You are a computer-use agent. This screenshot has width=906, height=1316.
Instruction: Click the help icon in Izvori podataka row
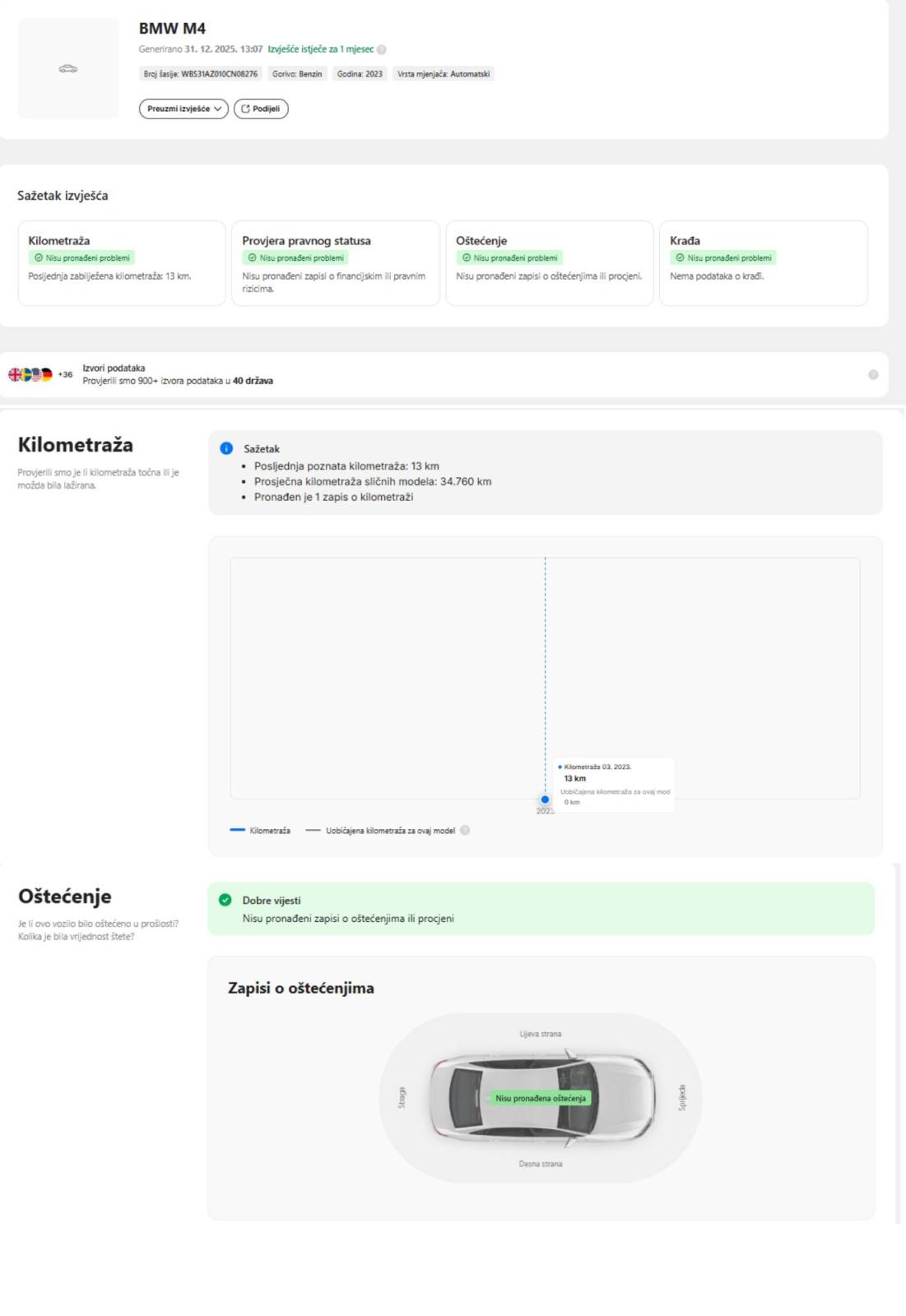pyautogui.click(x=873, y=374)
